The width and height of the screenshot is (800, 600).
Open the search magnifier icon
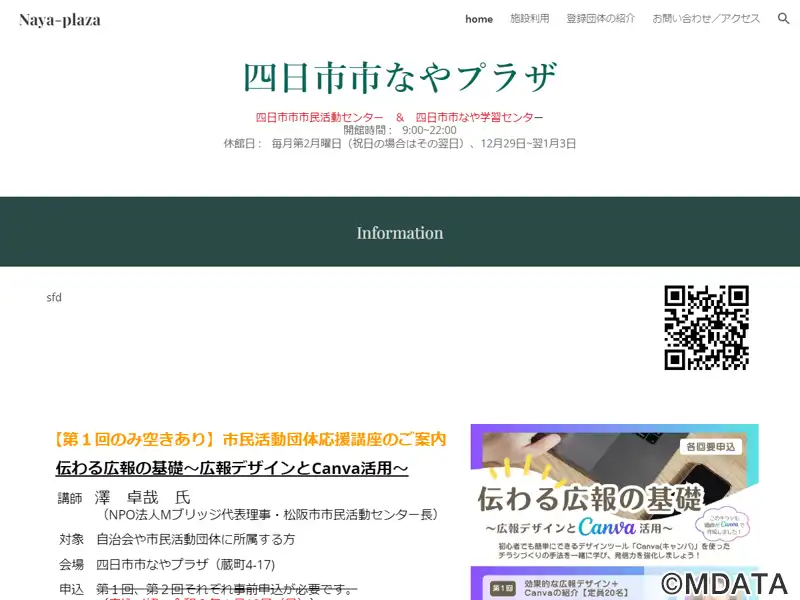pyautogui.click(x=783, y=19)
